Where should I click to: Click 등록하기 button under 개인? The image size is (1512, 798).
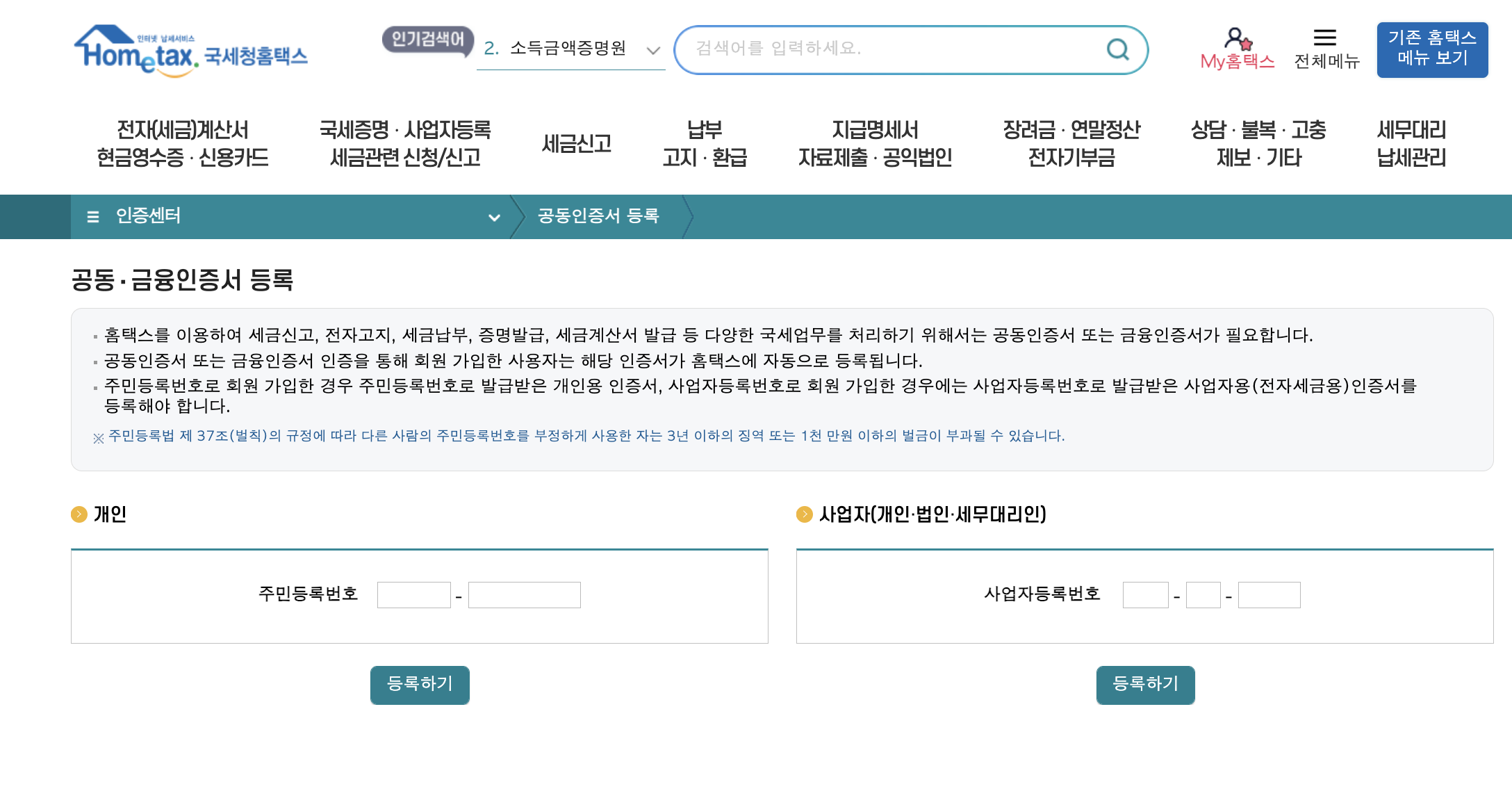(420, 685)
